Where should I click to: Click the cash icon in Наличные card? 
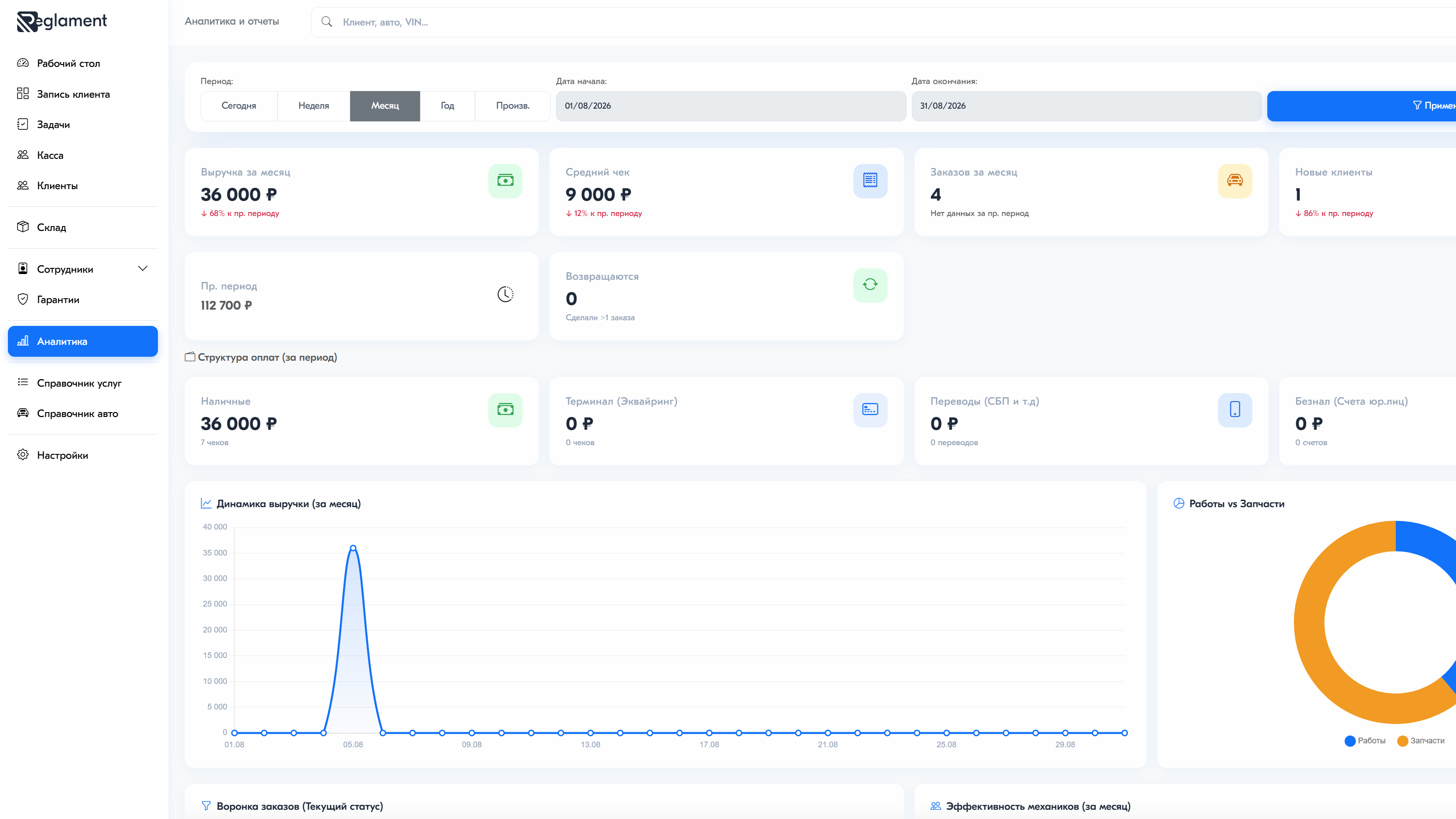[x=505, y=410]
